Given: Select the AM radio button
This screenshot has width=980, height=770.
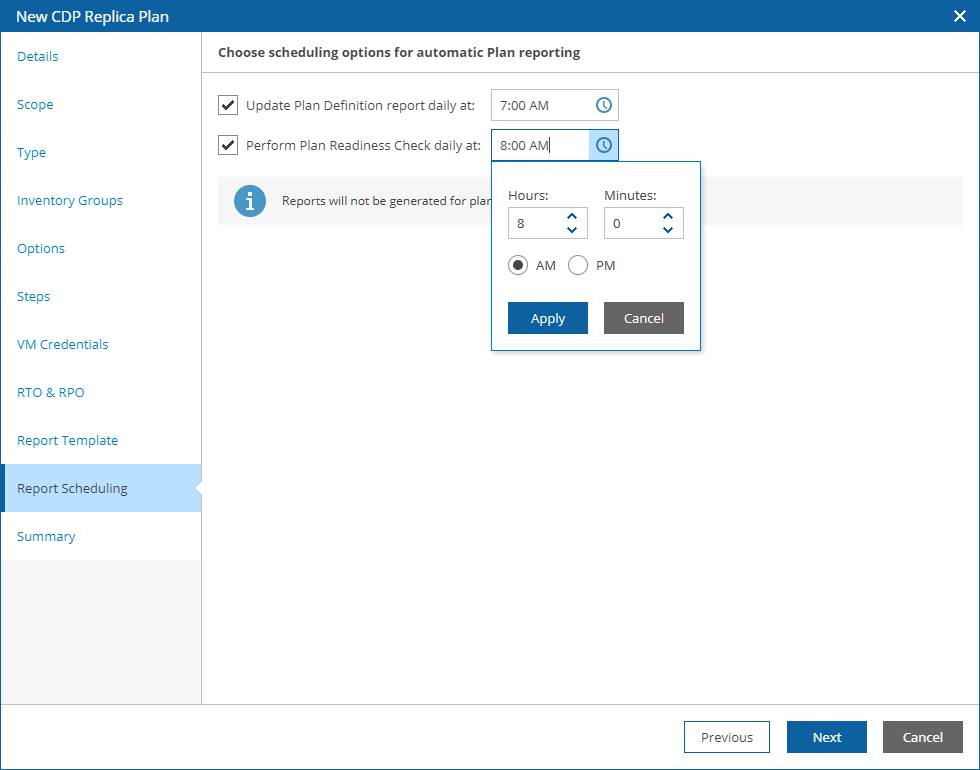Looking at the screenshot, I should coord(518,265).
